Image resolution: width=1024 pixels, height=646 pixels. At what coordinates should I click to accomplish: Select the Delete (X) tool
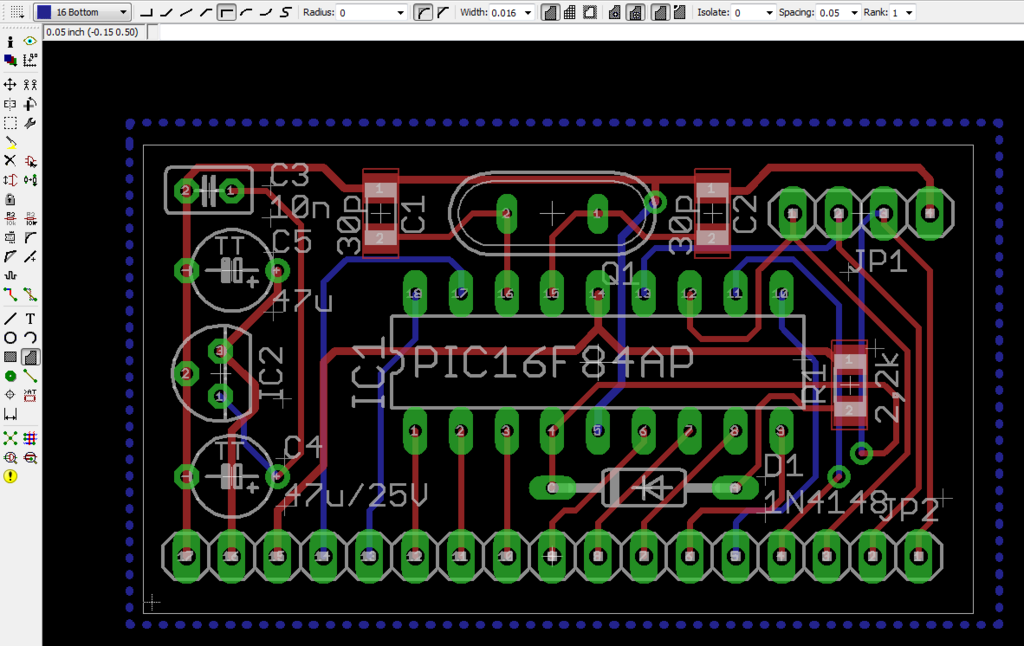[10, 161]
